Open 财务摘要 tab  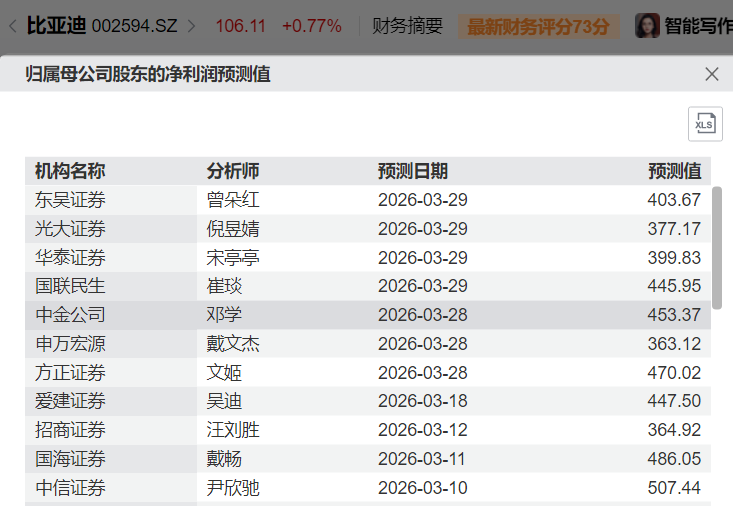tap(407, 26)
